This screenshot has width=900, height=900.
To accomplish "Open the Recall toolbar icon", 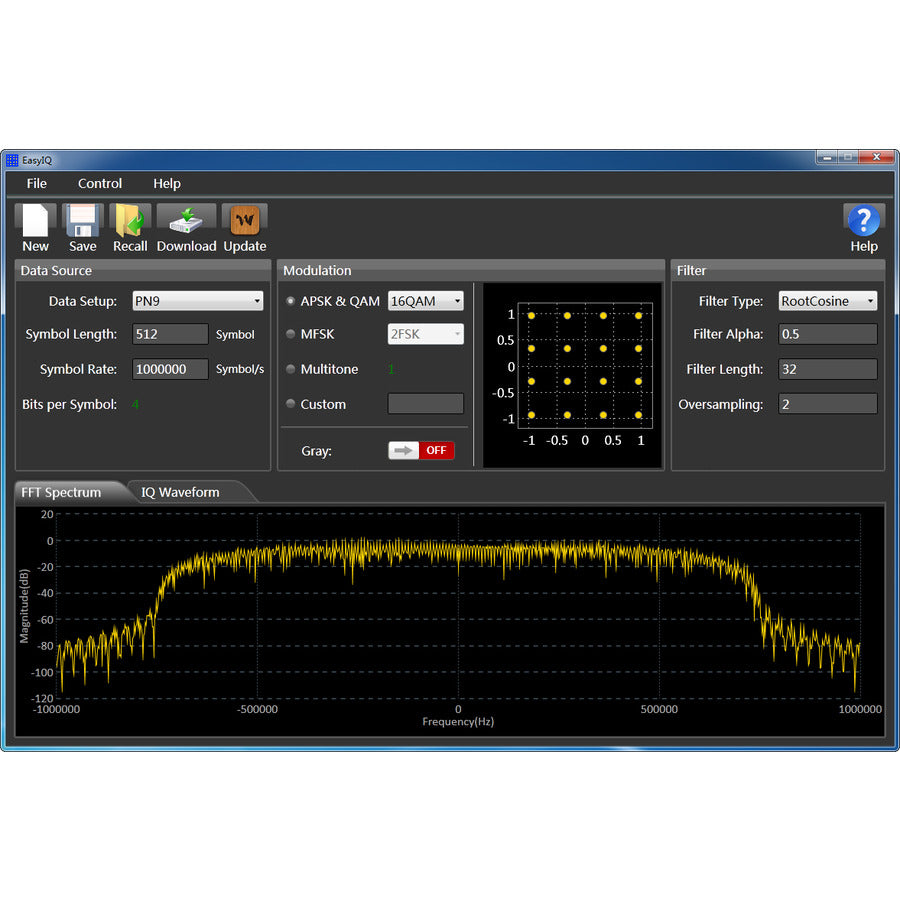I will tap(130, 222).
